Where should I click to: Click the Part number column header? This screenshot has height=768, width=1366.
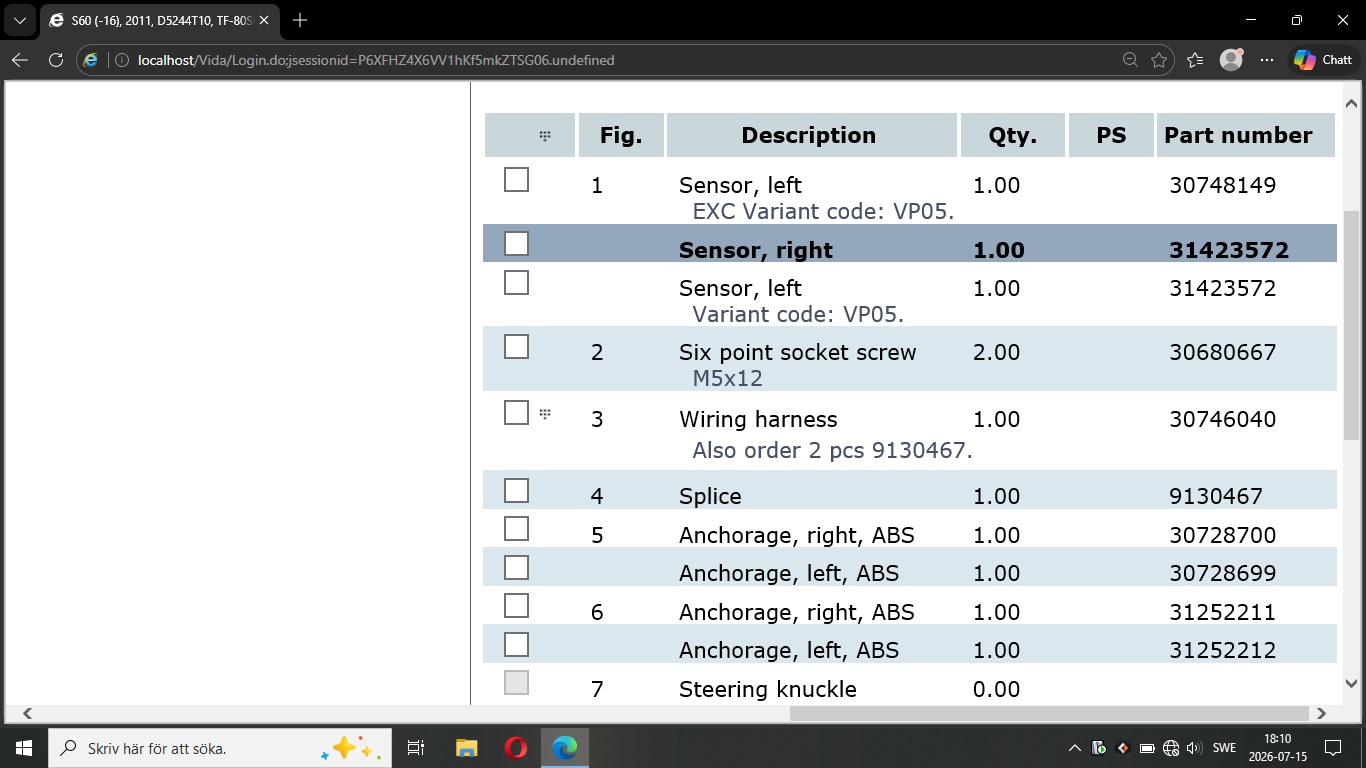pos(1245,135)
